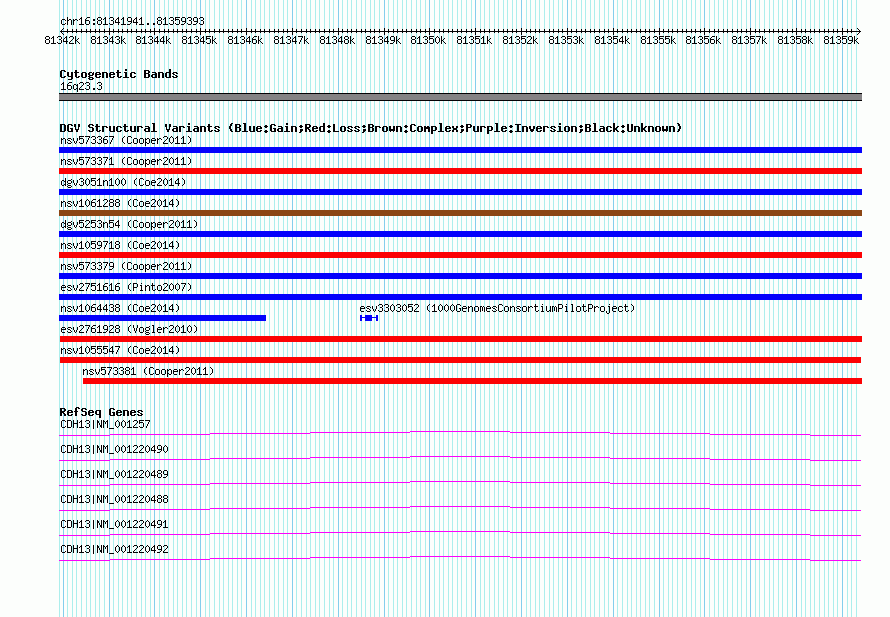Select esv2751616 (Pinto2007) gain bar
Image resolution: width=890 pixels, height=617 pixels.
pos(460,297)
